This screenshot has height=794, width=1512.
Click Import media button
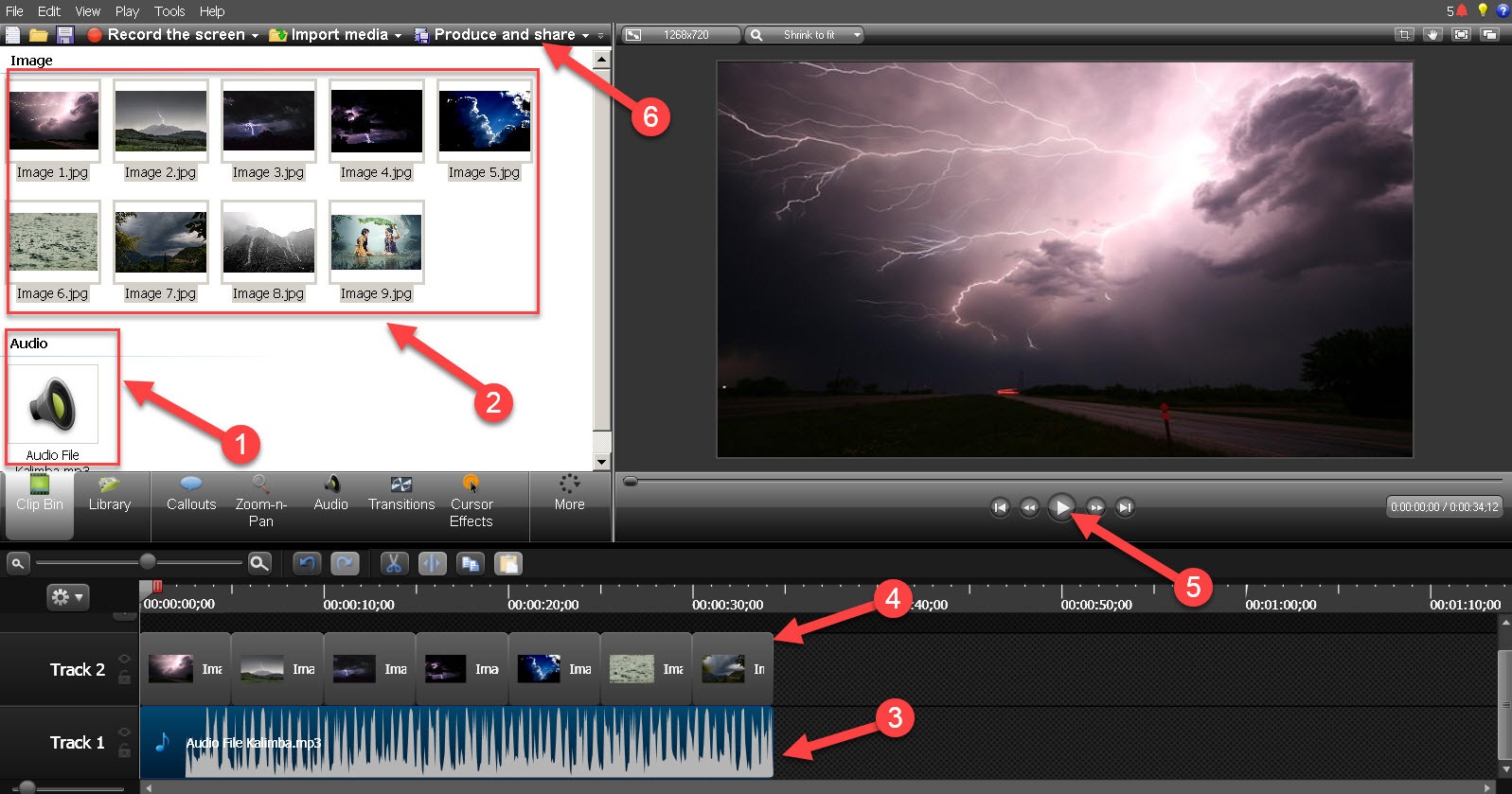335,35
